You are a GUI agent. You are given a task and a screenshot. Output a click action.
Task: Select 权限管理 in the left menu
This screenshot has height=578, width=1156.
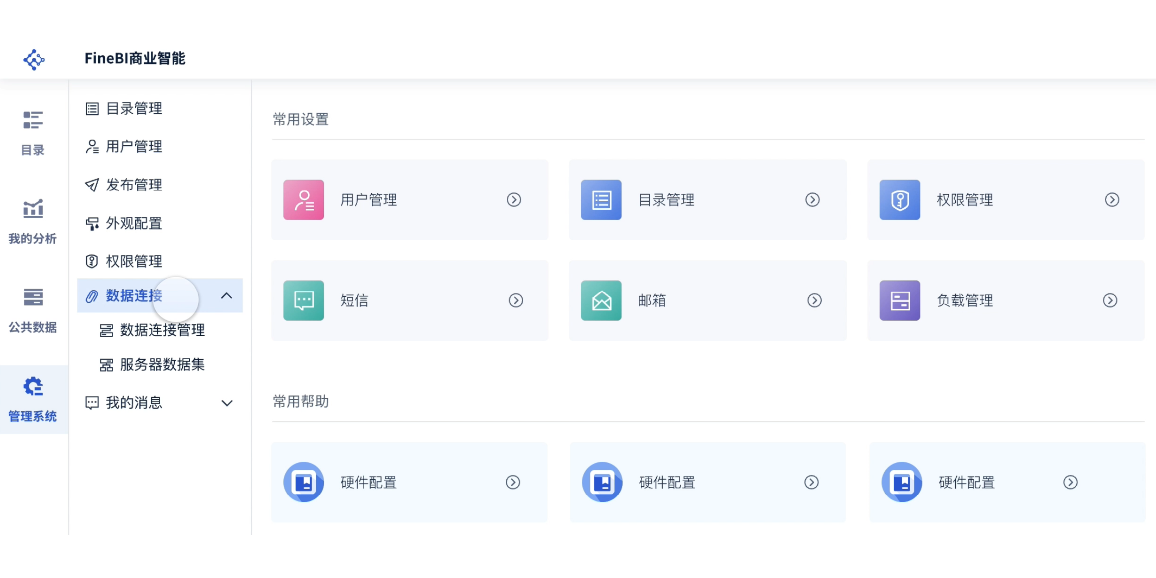(x=133, y=261)
